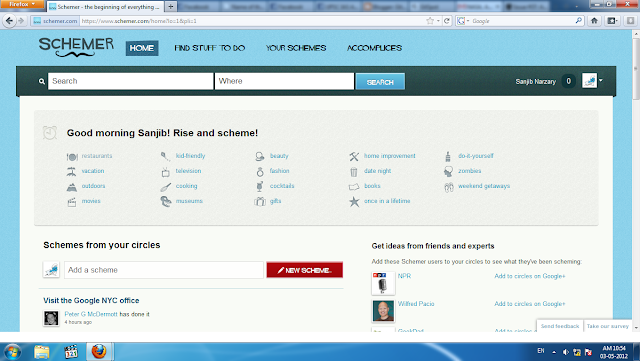Click the beauty category icon
640x361 pixels.
pyautogui.click(x=260, y=156)
